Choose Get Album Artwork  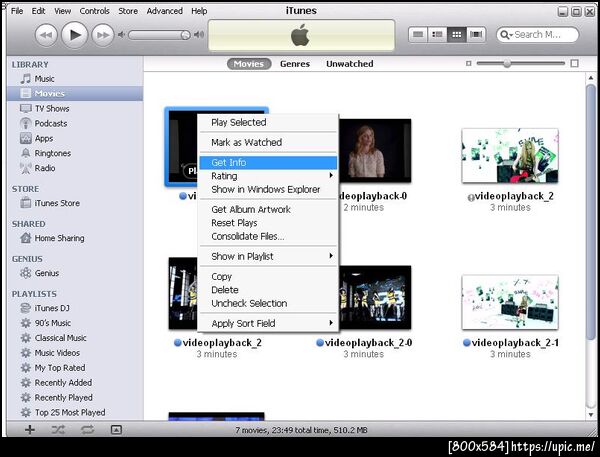[268, 209]
